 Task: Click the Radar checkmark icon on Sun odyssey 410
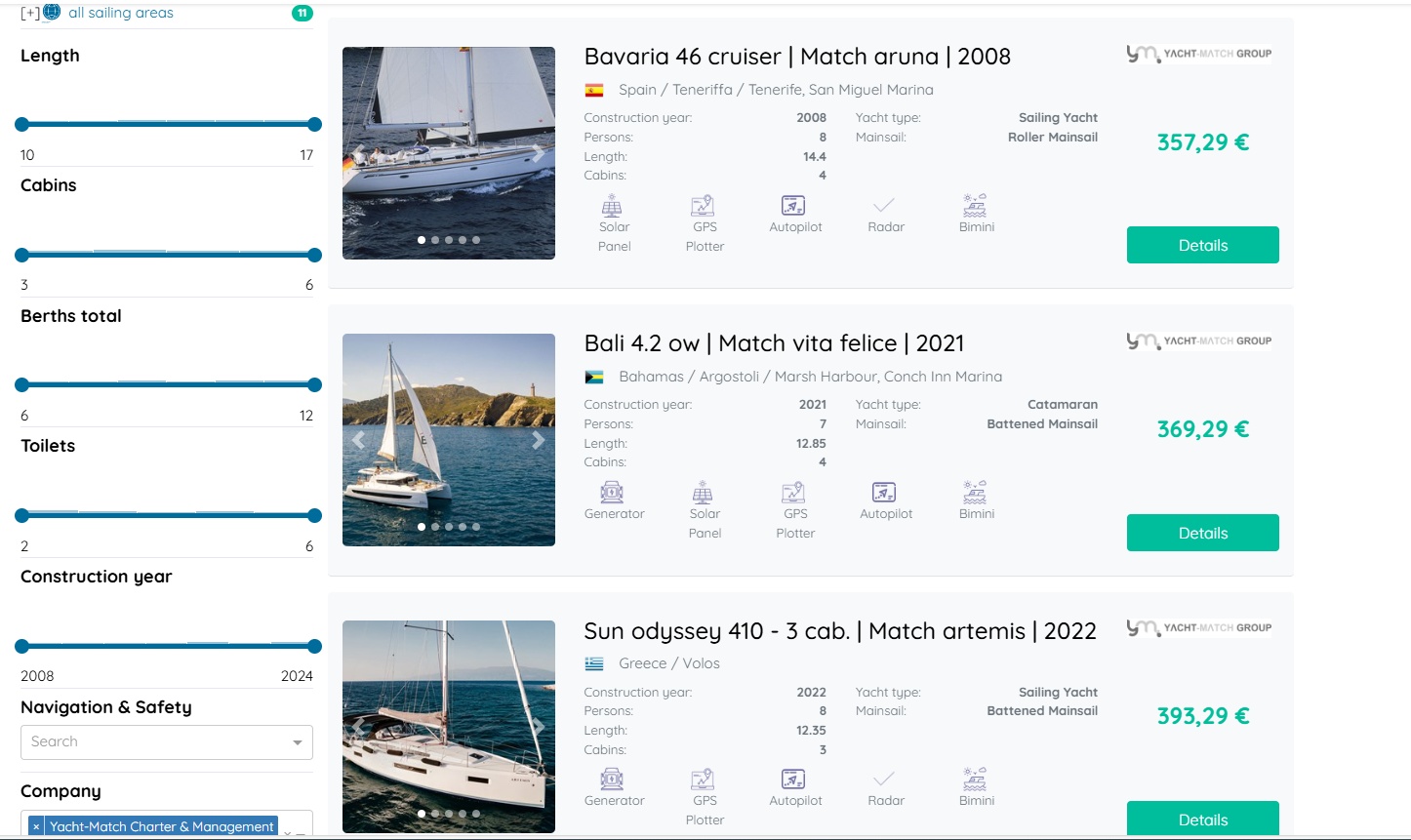coord(884,780)
